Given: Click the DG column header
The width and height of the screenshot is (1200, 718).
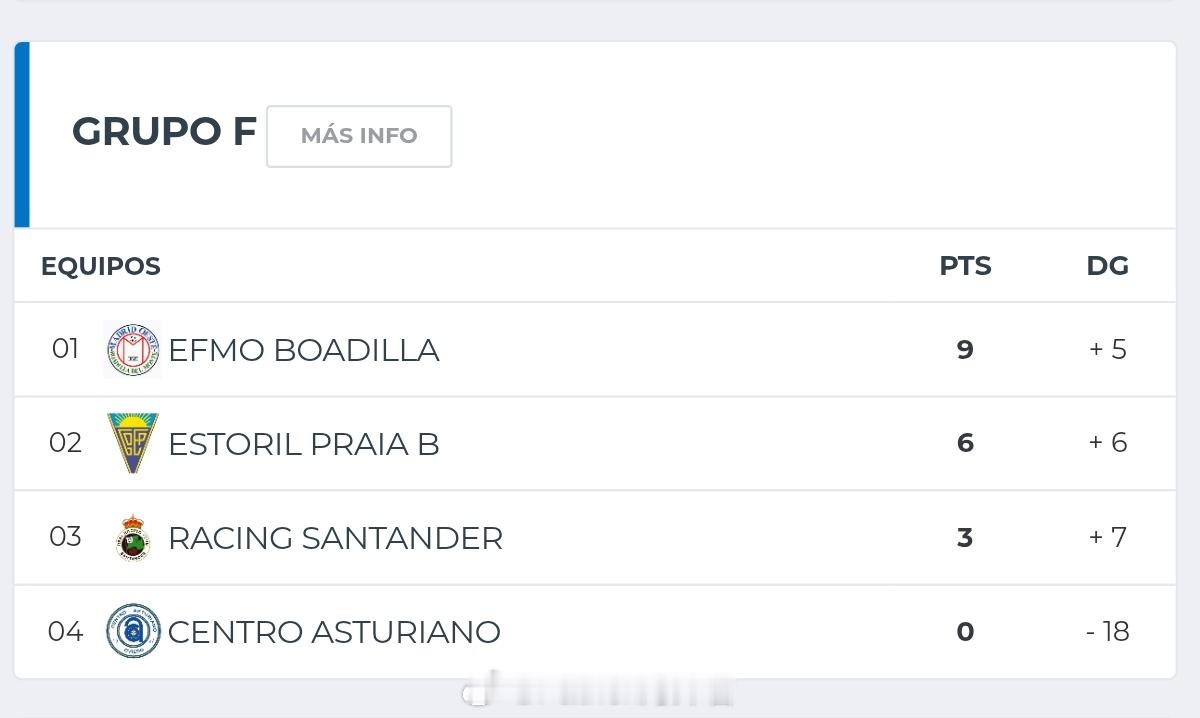Looking at the screenshot, I should coord(1107,266).
